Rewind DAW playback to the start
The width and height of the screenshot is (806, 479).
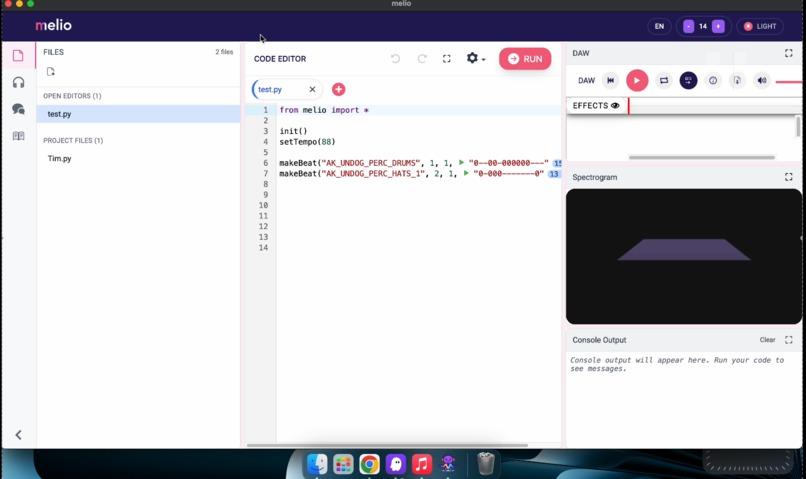(611, 80)
